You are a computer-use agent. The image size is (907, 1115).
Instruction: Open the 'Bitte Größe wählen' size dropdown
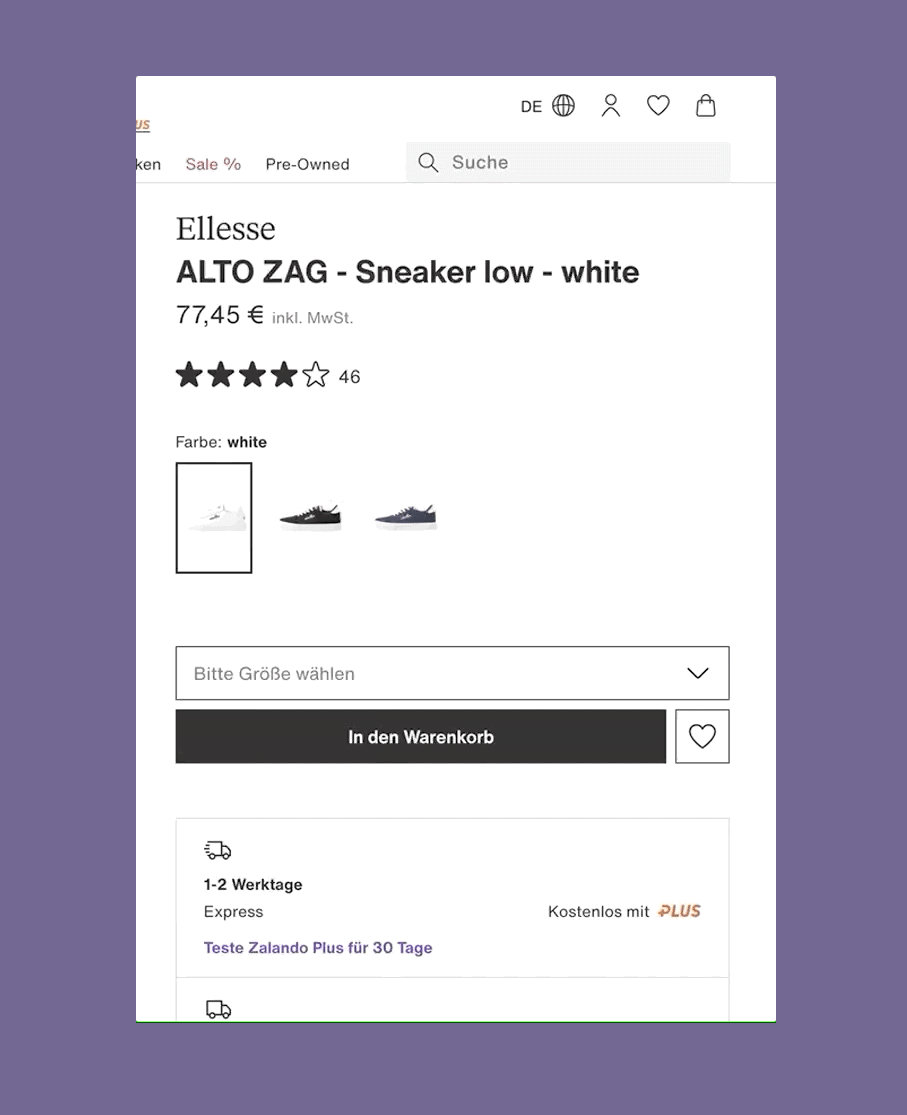(430, 673)
